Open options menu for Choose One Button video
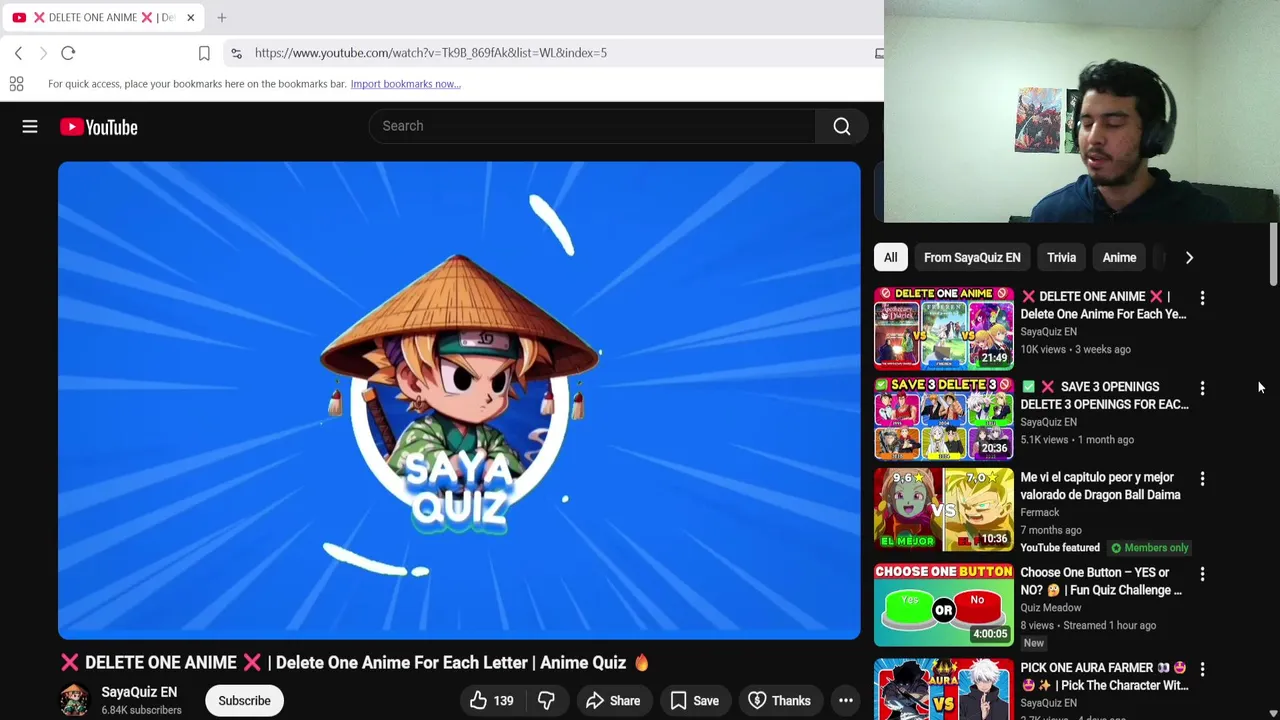The width and height of the screenshot is (1280, 720). coord(1202,574)
